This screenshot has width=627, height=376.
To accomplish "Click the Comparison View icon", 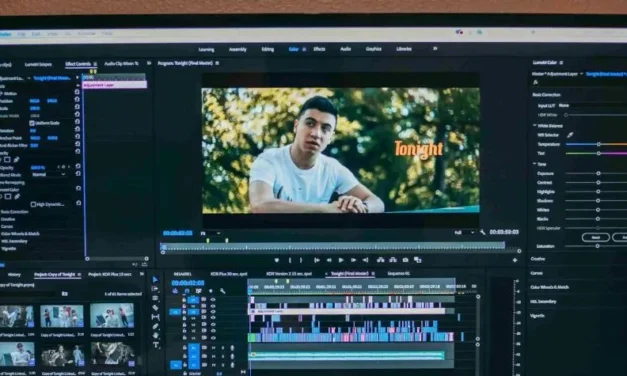I will coord(417,260).
